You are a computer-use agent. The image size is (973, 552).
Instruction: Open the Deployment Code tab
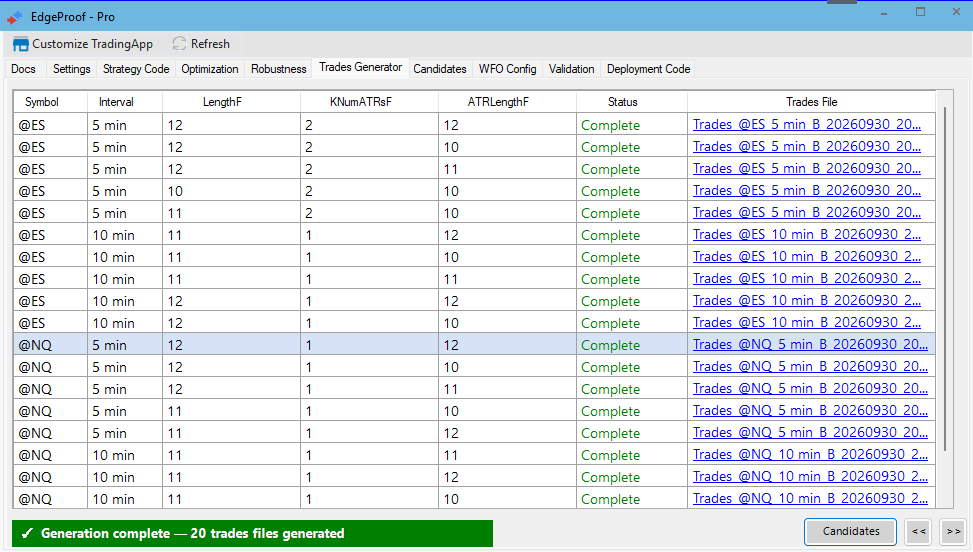pos(648,69)
